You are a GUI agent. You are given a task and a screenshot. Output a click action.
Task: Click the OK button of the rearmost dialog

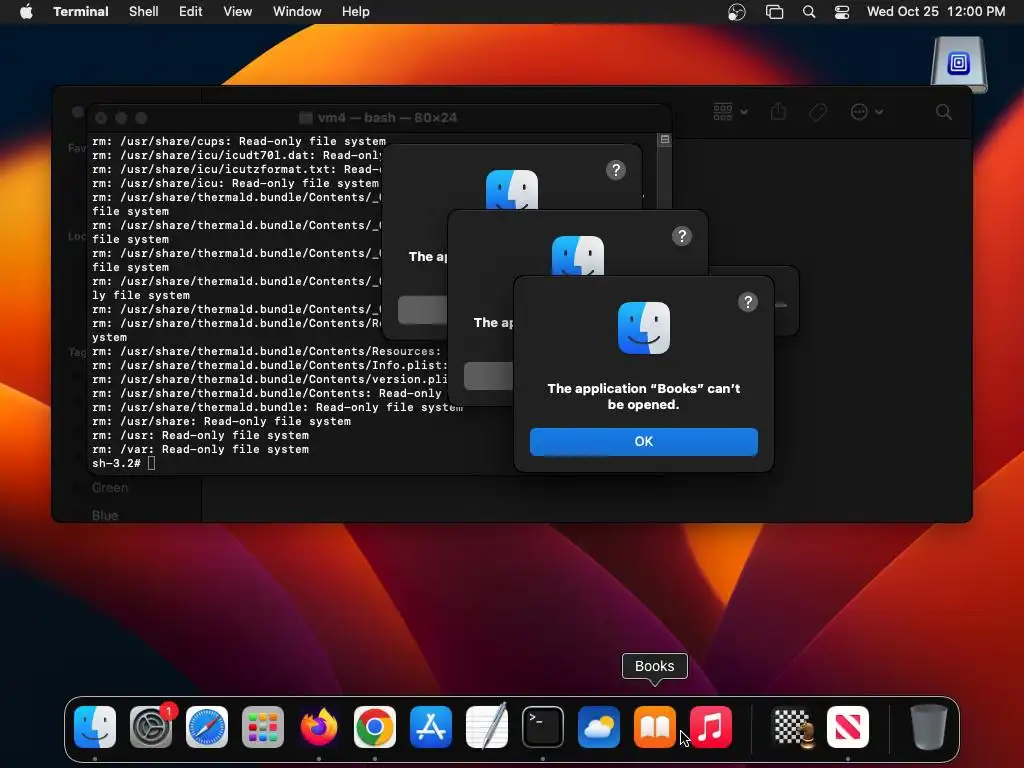tap(423, 310)
